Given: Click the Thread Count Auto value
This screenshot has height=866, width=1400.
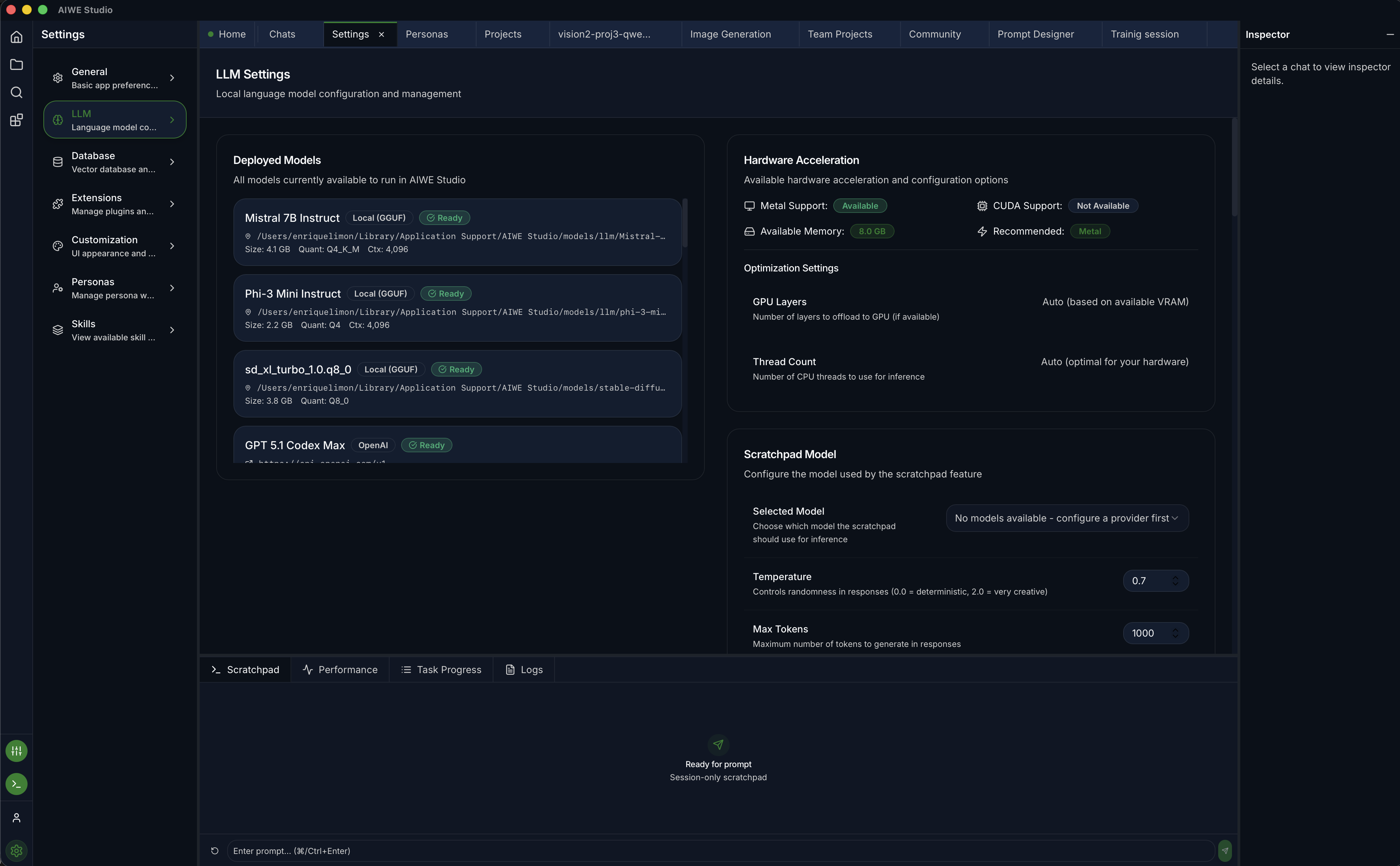Looking at the screenshot, I should tap(1115, 361).
